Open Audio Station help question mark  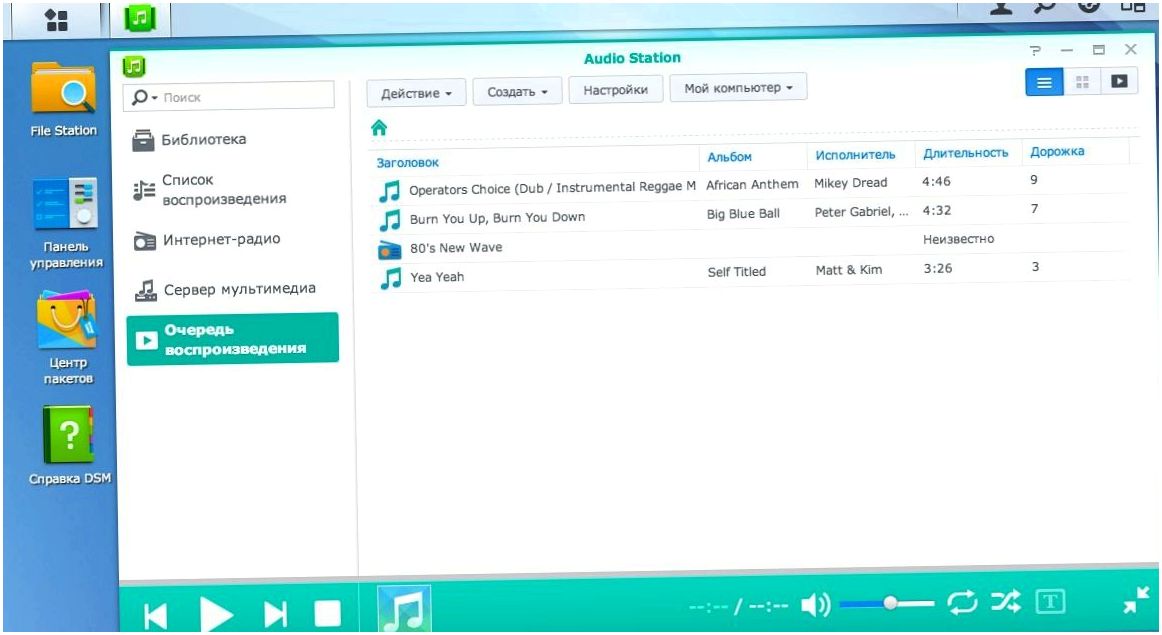coord(1035,50)
